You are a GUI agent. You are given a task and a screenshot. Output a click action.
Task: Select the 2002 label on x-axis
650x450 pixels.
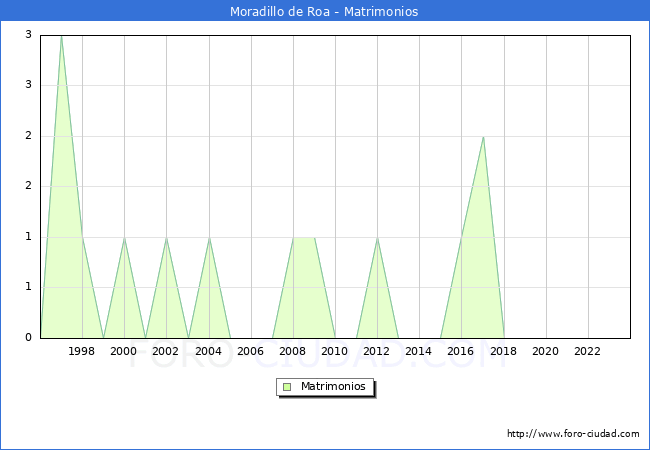coord(166,351)
